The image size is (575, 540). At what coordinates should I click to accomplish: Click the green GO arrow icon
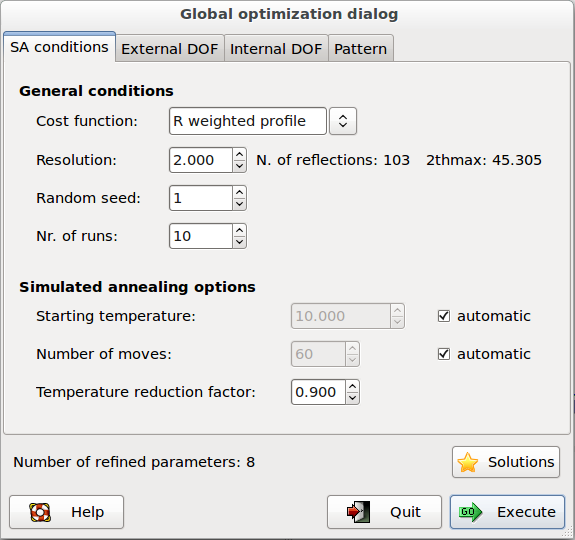[x=470, y=512]
